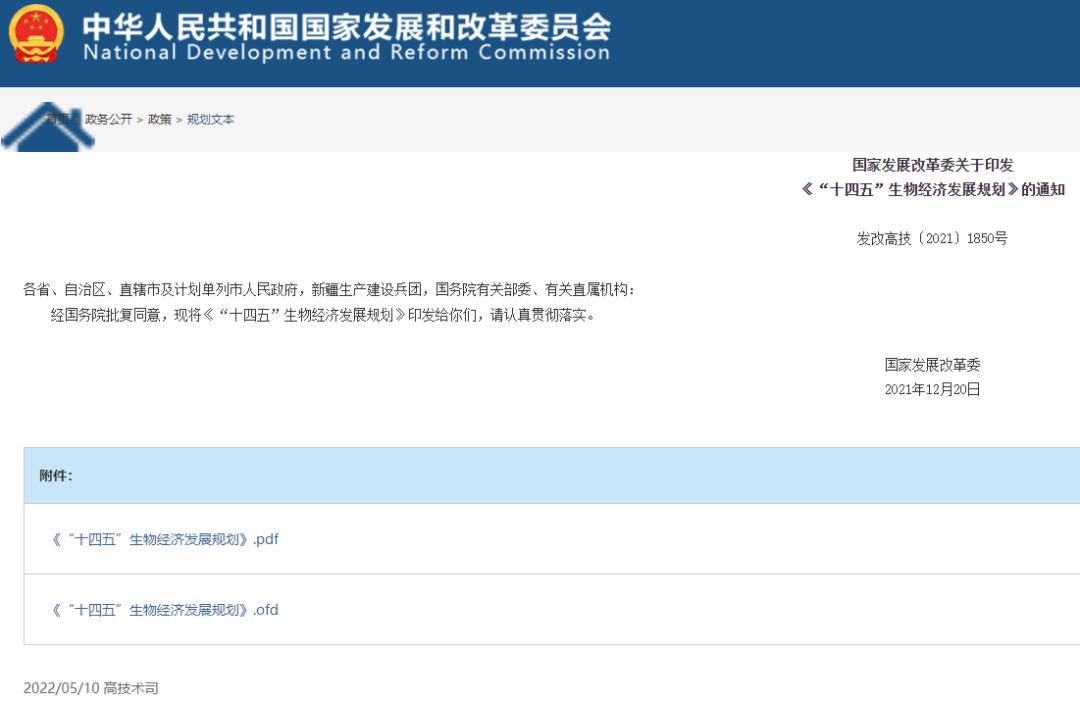
Task: Click the paragraph starting 经国务院批复同意
Action: pyautogui.click(x=323, y=315)
